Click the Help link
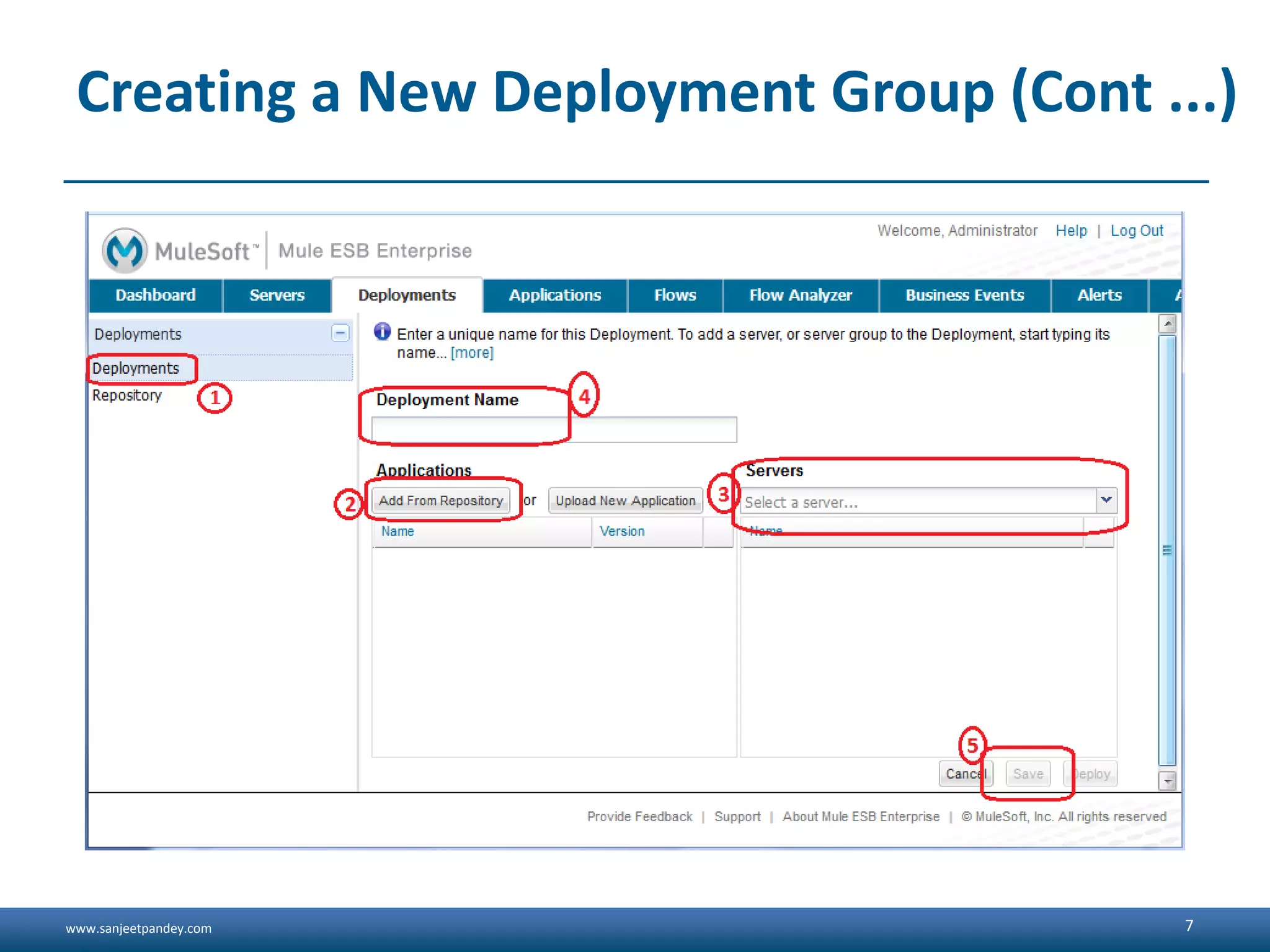The width and height of the screenshot is (1270, 952). [1071, 231]
